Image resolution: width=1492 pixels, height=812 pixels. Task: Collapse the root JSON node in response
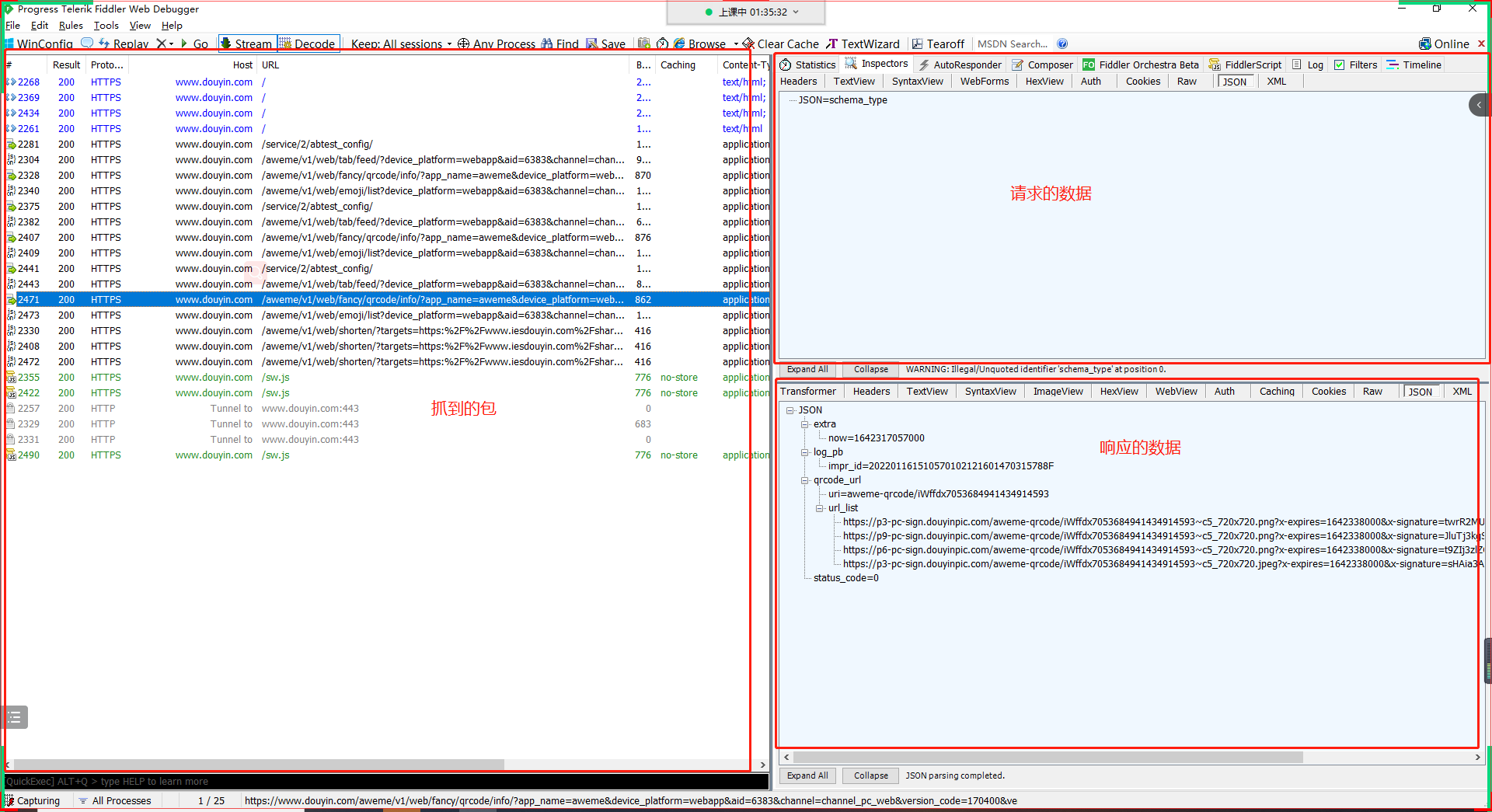coord(790,410)
